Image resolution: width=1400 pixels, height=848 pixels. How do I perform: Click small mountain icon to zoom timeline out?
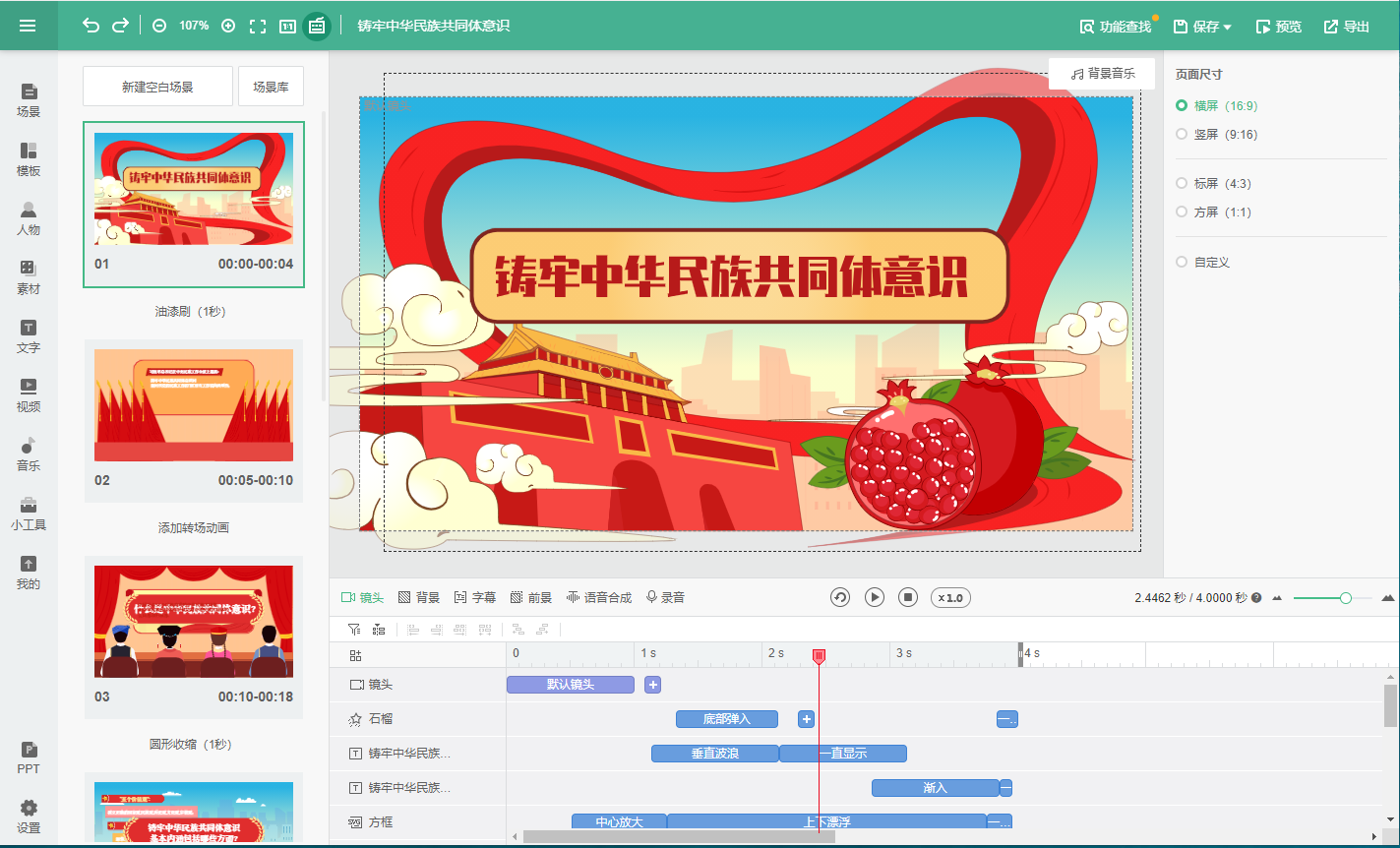pos(1277,598)
